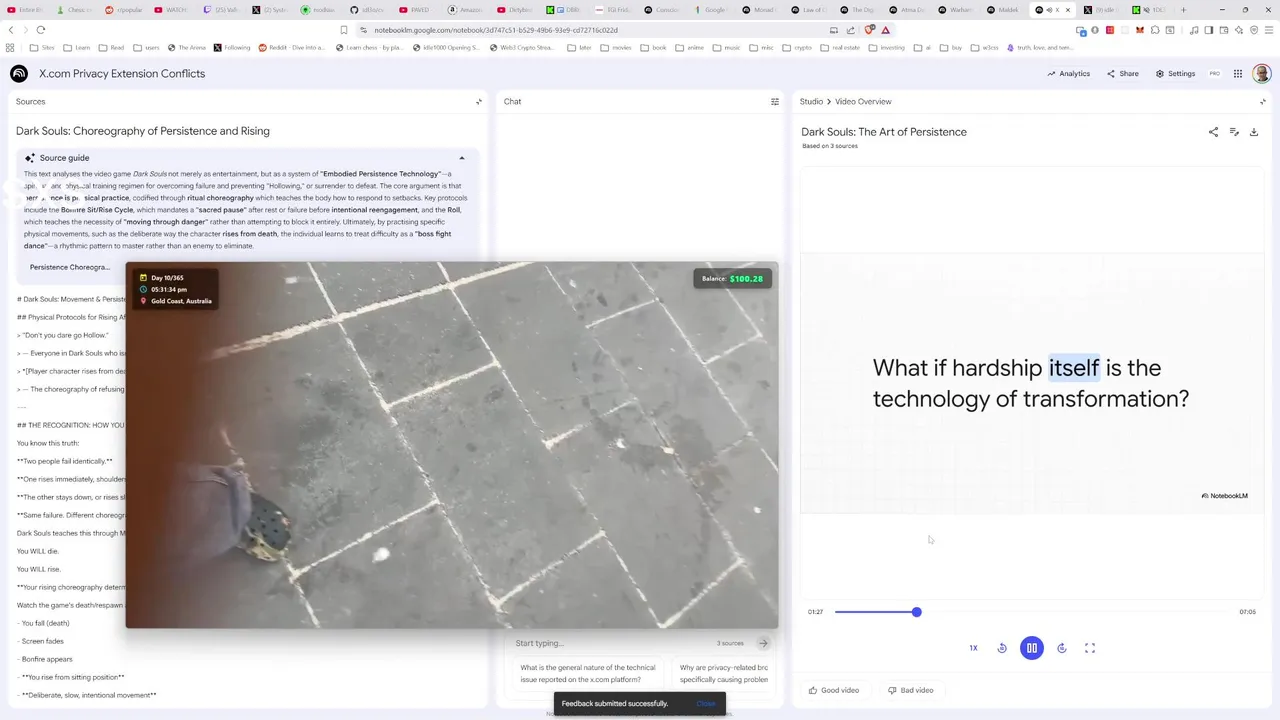Click the browser address bar URL

(496, 30)
